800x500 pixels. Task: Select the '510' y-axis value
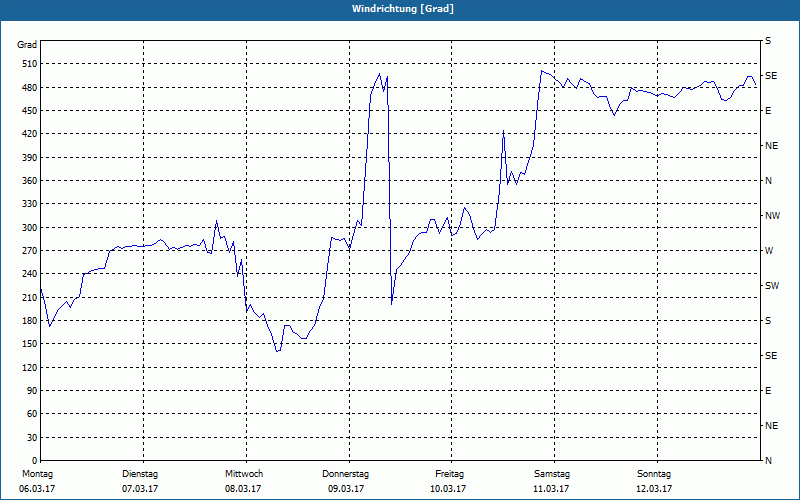tap(30, 64)
